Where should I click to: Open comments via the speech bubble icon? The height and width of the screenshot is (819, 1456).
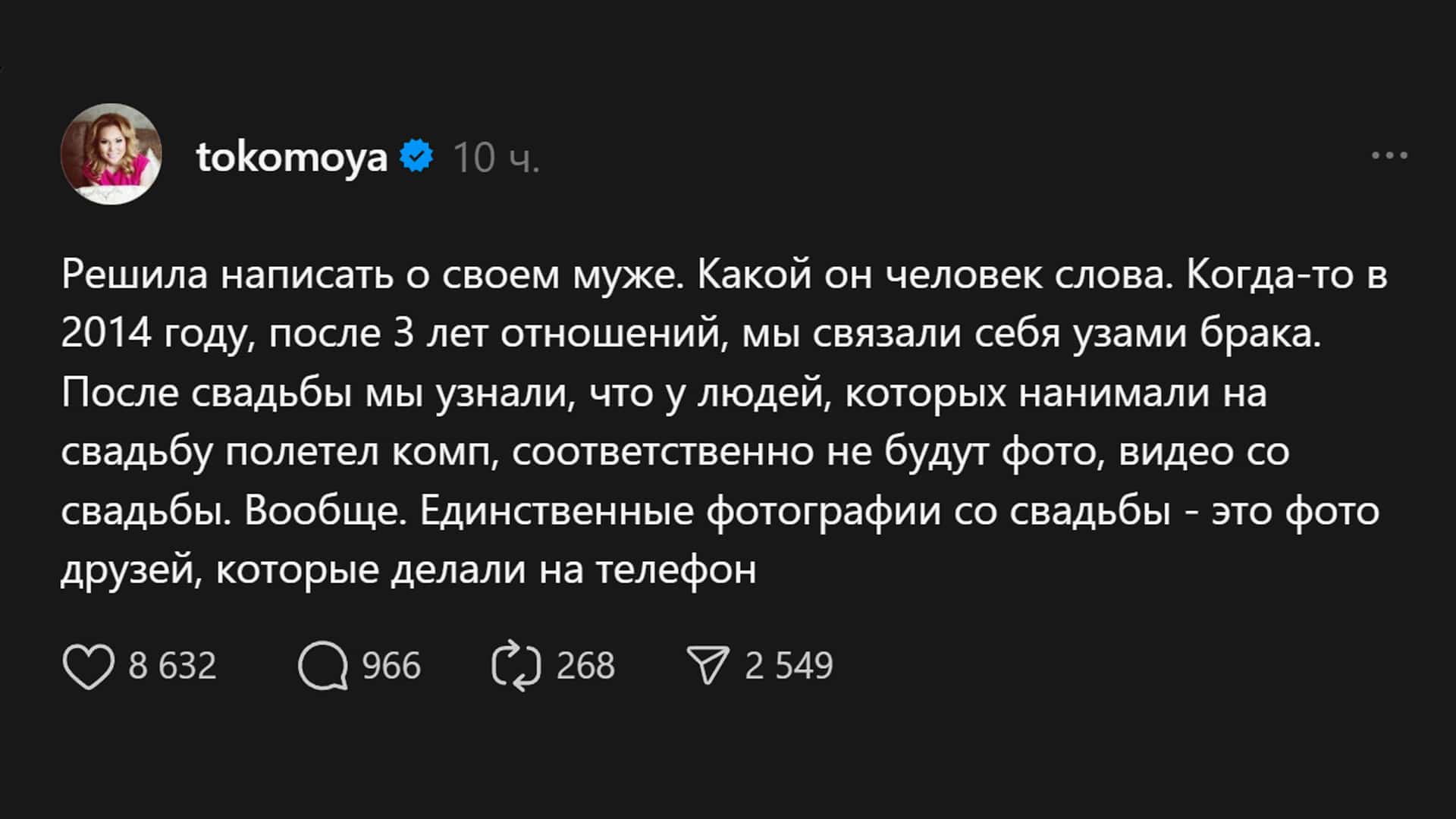322,666
